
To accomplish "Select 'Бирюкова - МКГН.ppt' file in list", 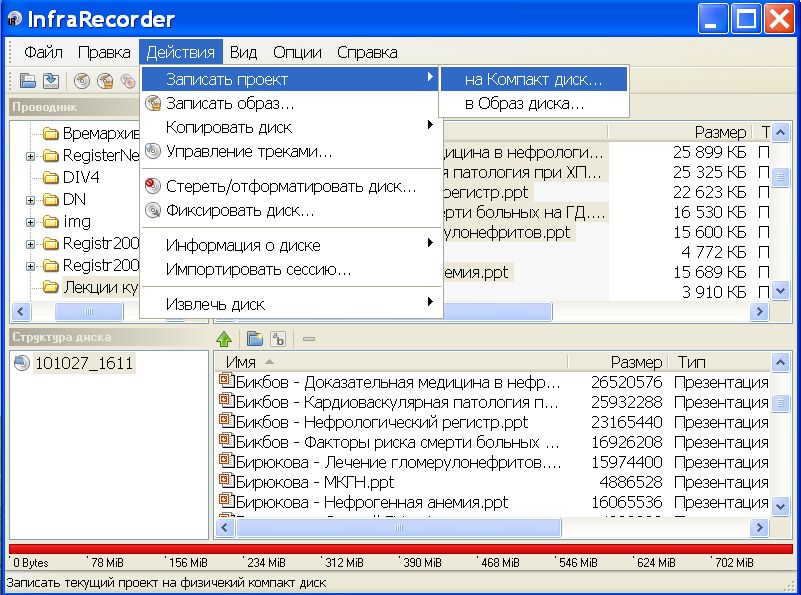I will pyautogui.click(x=315, y=482).
